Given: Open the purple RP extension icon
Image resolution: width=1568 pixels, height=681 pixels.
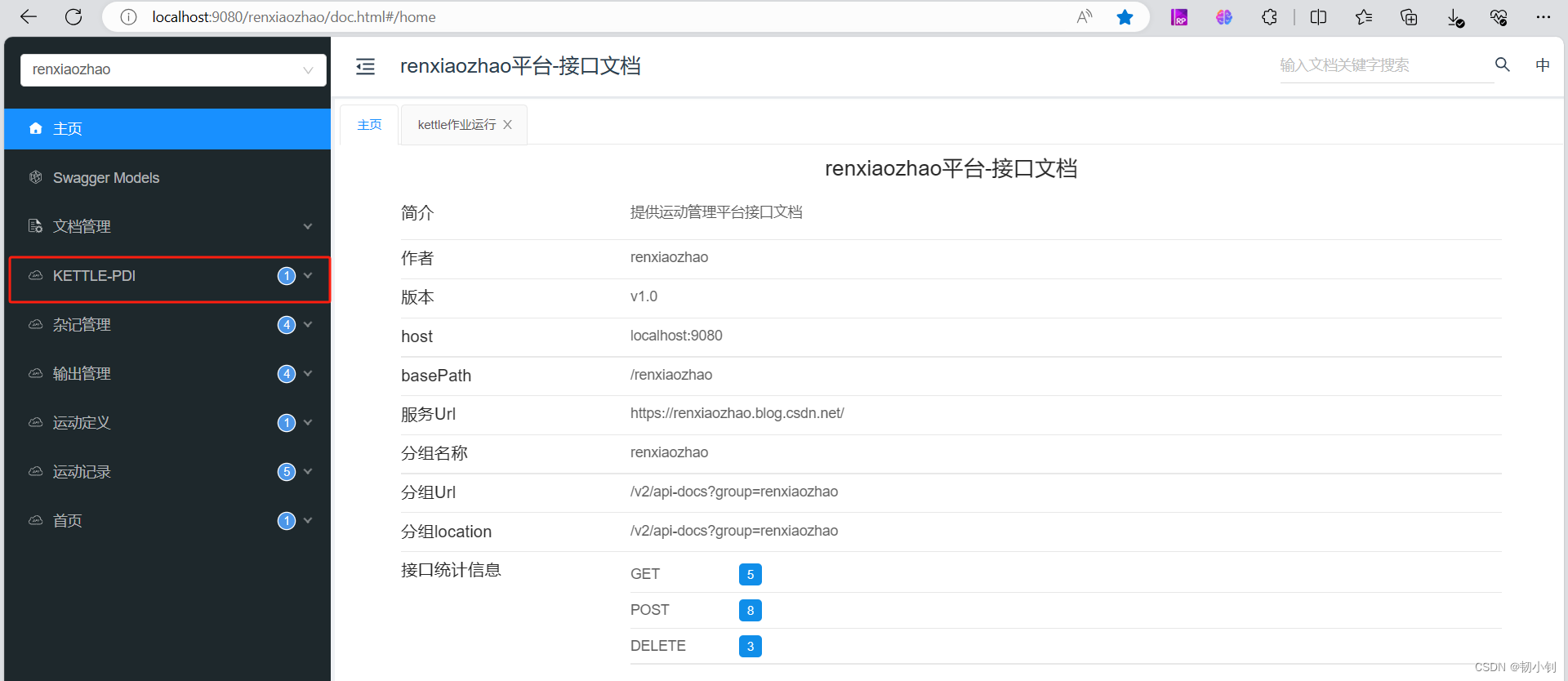Looking at the screenshot, I should (x=1179, y=17).
